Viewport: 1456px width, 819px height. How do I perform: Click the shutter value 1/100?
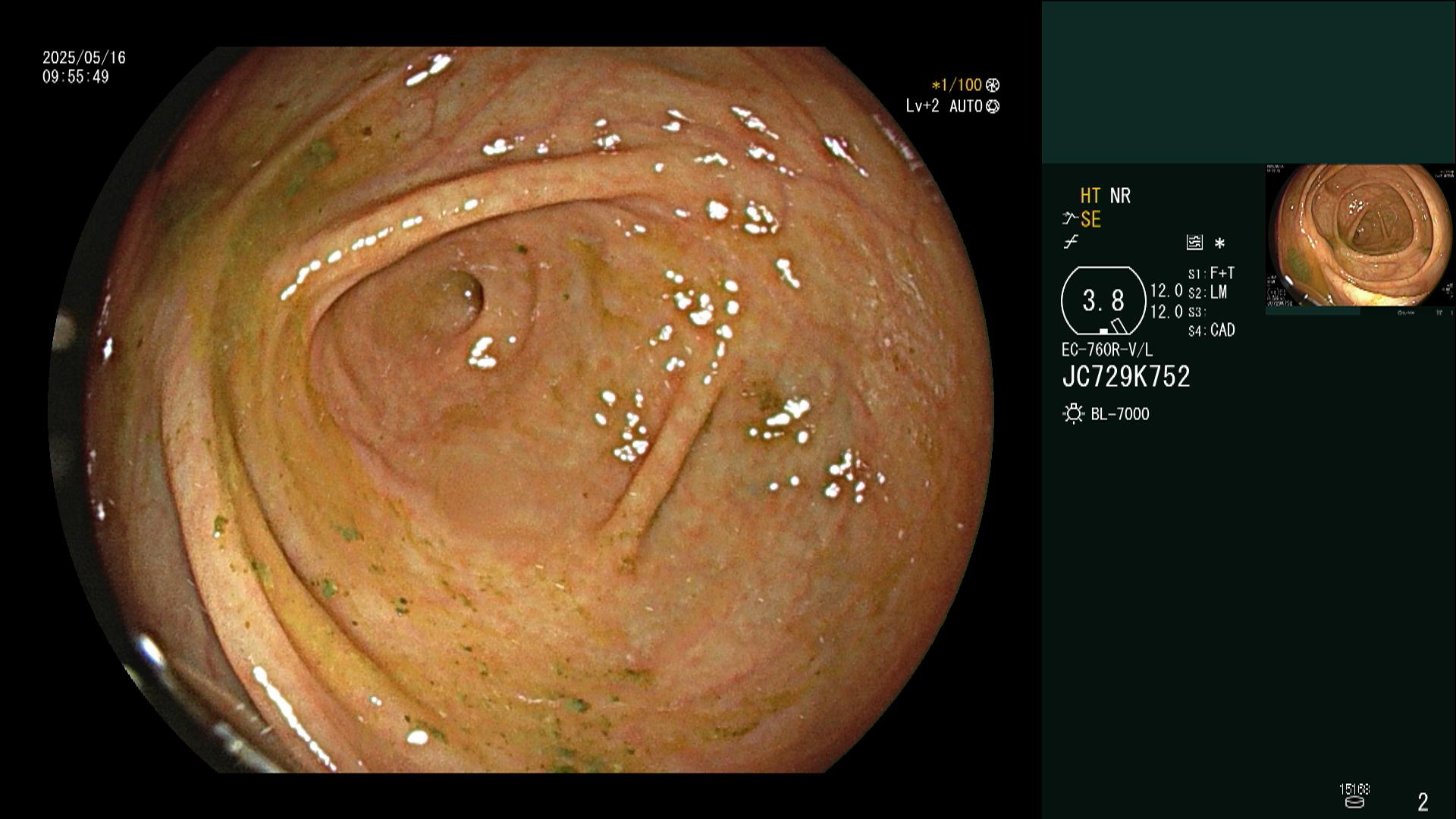coord(957,86)
